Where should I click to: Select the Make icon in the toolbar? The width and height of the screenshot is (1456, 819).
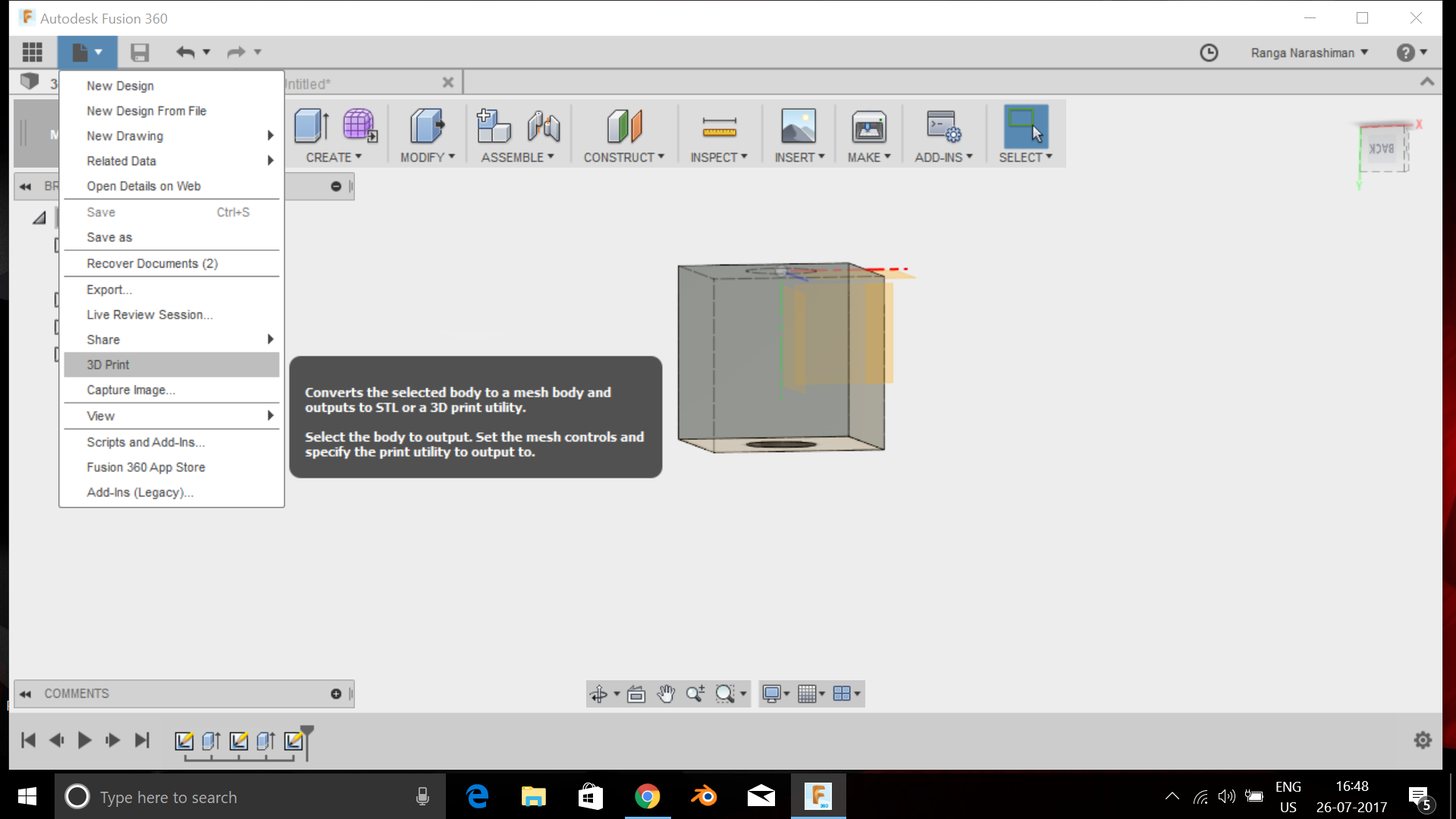click(869, 129)
